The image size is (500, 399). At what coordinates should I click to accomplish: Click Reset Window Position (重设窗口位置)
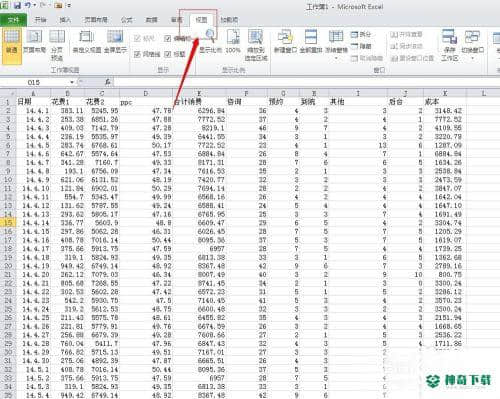coord(412,58)
